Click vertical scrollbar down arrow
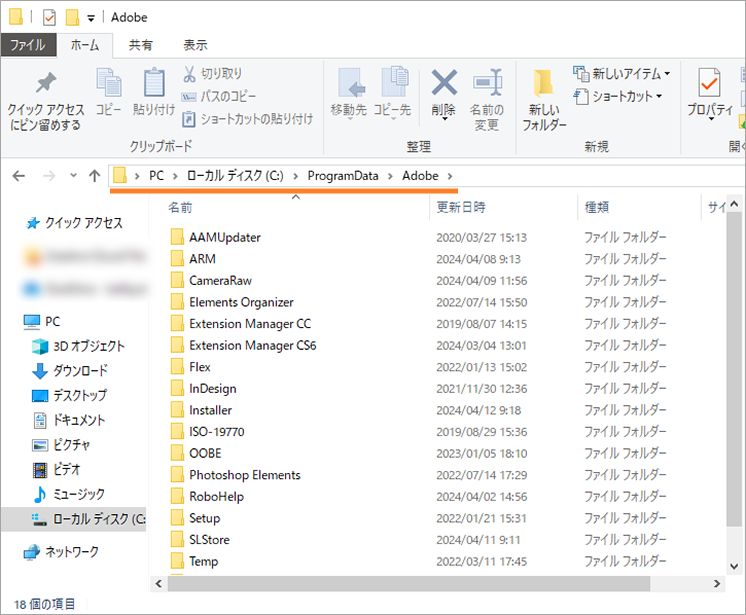The width and height of the screenshot is (746, 615). [x=734, y=566]
